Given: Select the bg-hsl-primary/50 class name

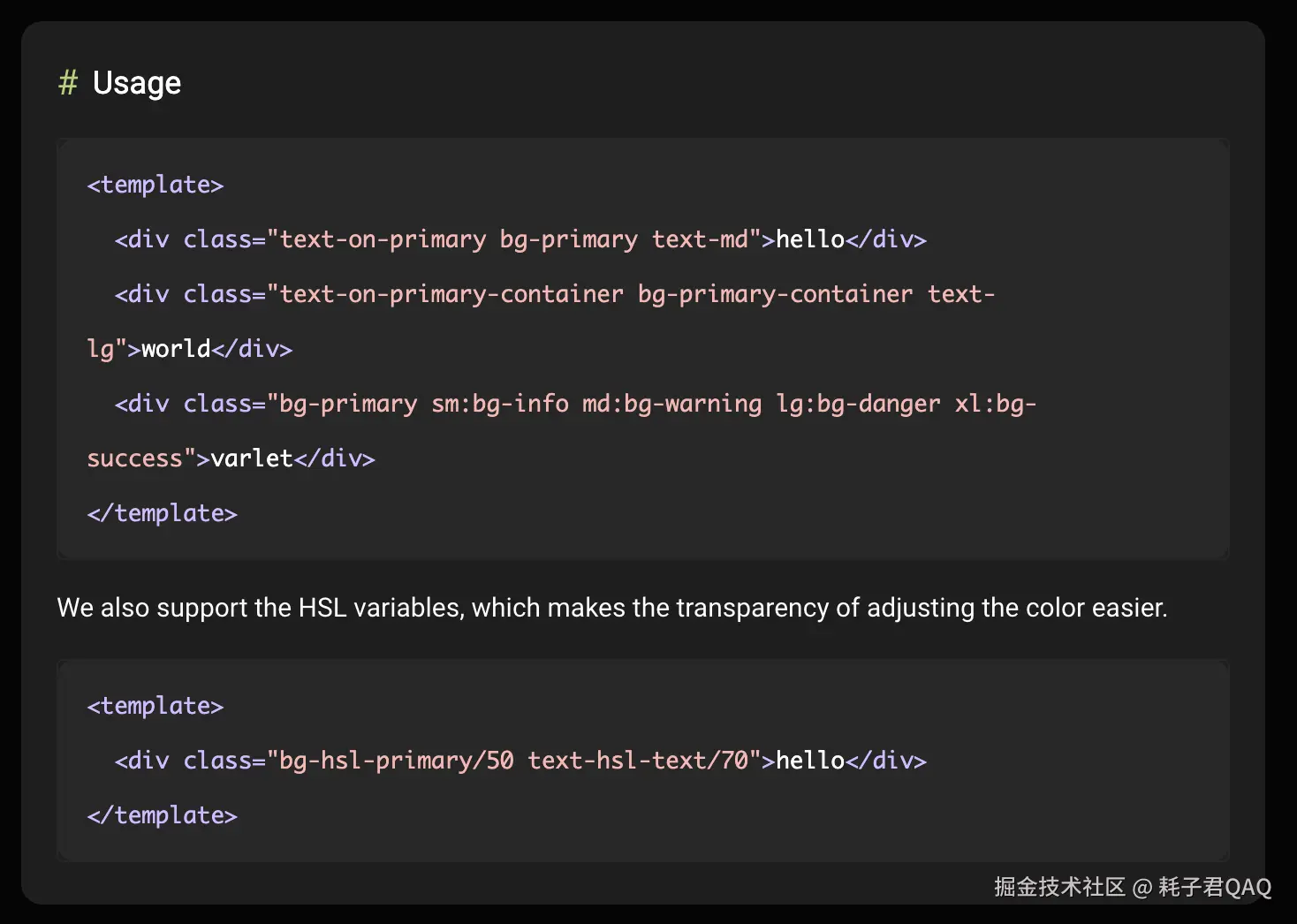Looking at the screenshot, I should 396,761.
